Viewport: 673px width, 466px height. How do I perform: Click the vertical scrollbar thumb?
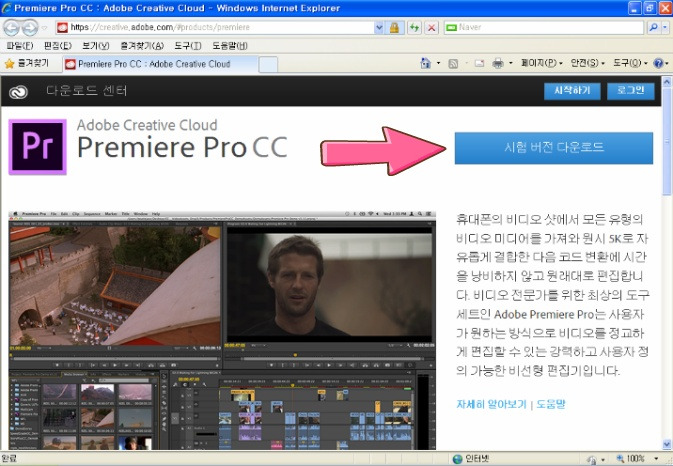click(x=667, y=142)
